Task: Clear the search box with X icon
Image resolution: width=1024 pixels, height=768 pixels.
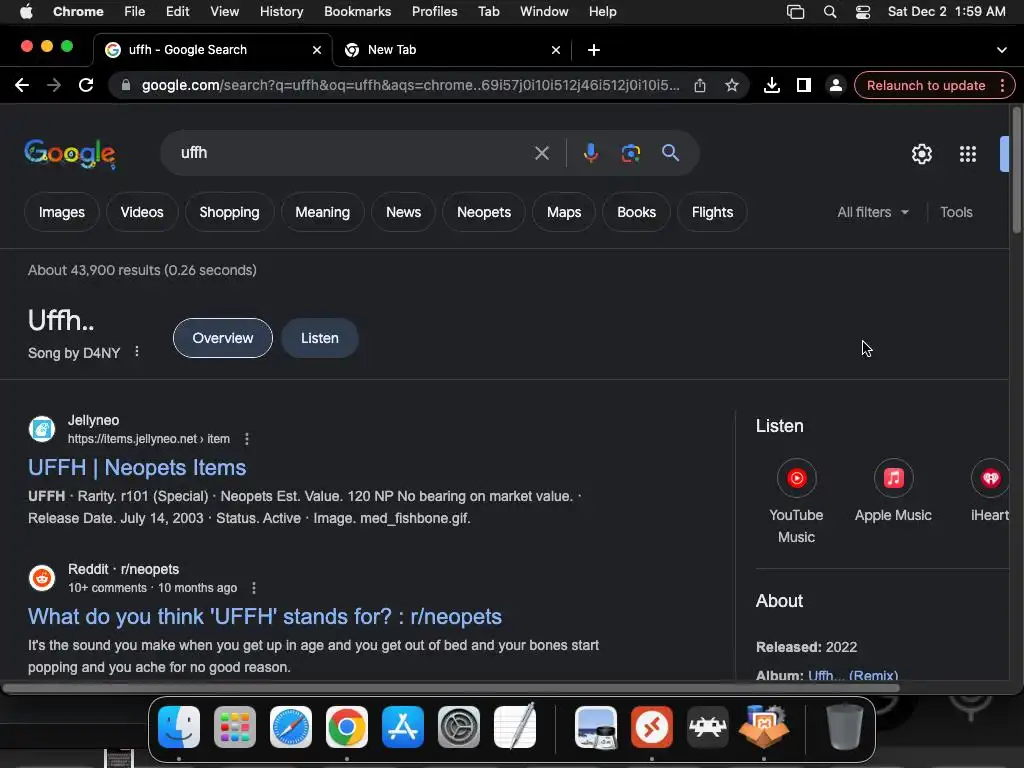Action: pos(541,153)
